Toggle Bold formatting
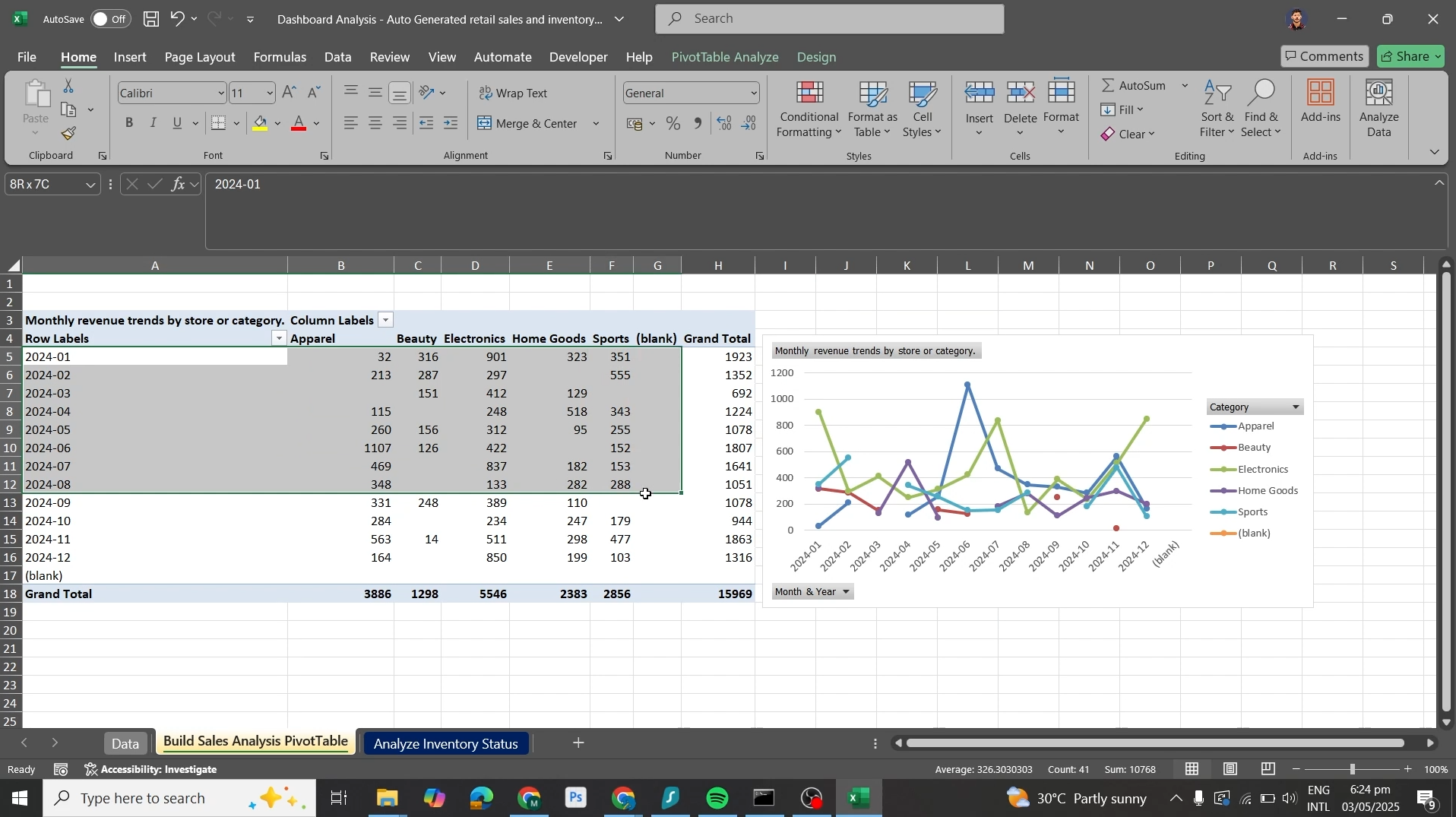The width and height of the screenshot is (1456, 817). [x=129, y=123]
